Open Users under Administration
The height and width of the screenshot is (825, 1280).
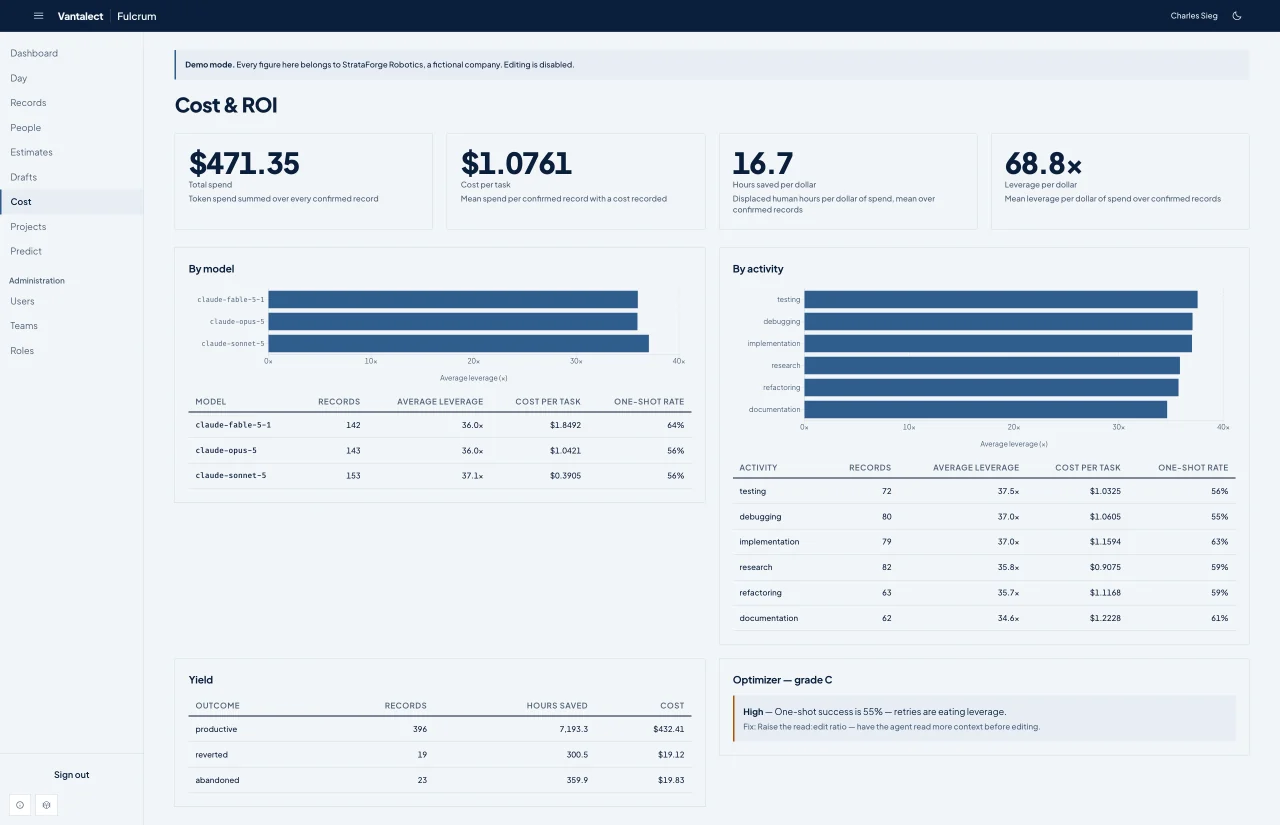coord(71,301)
